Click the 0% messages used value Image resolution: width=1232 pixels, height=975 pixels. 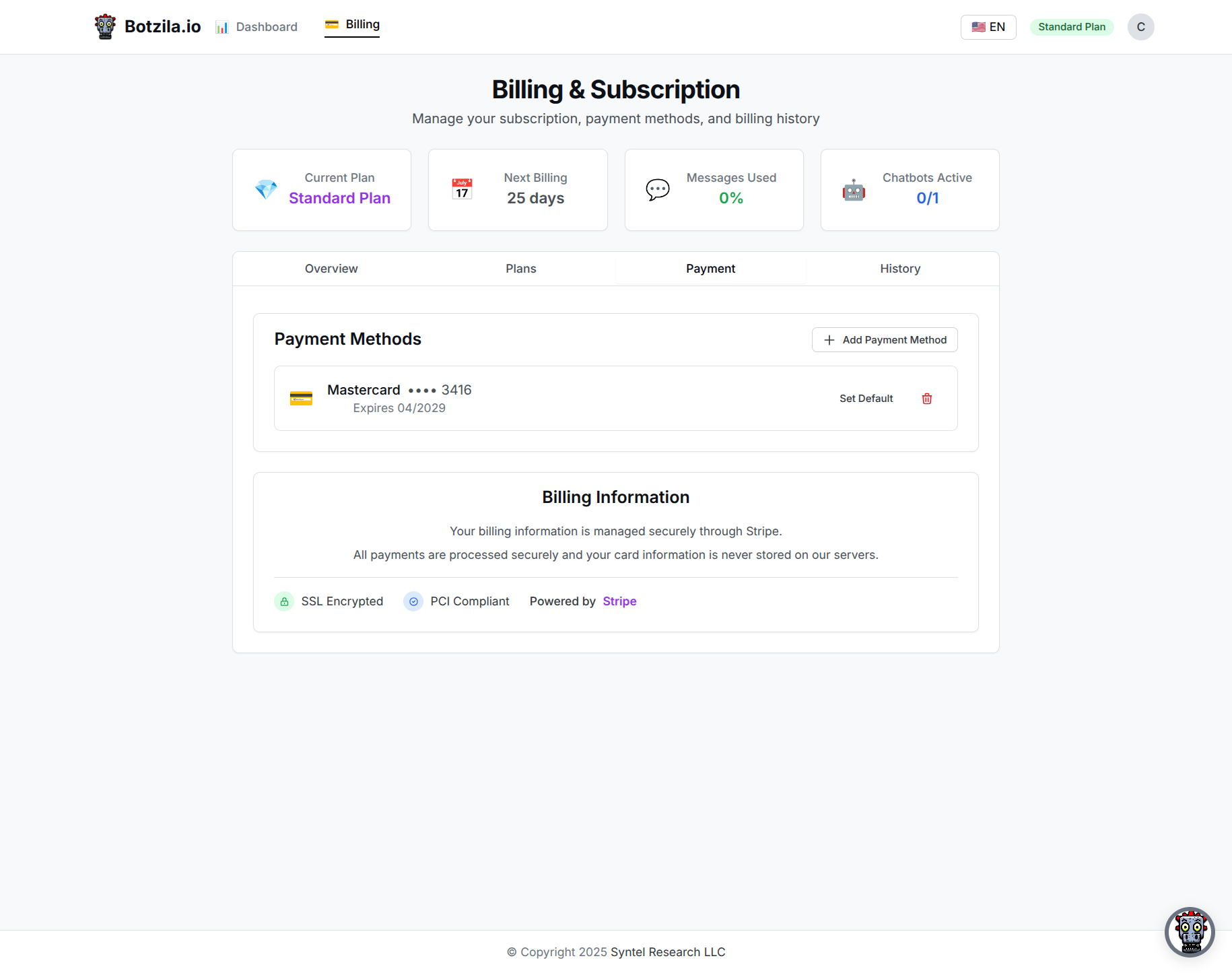731,198
